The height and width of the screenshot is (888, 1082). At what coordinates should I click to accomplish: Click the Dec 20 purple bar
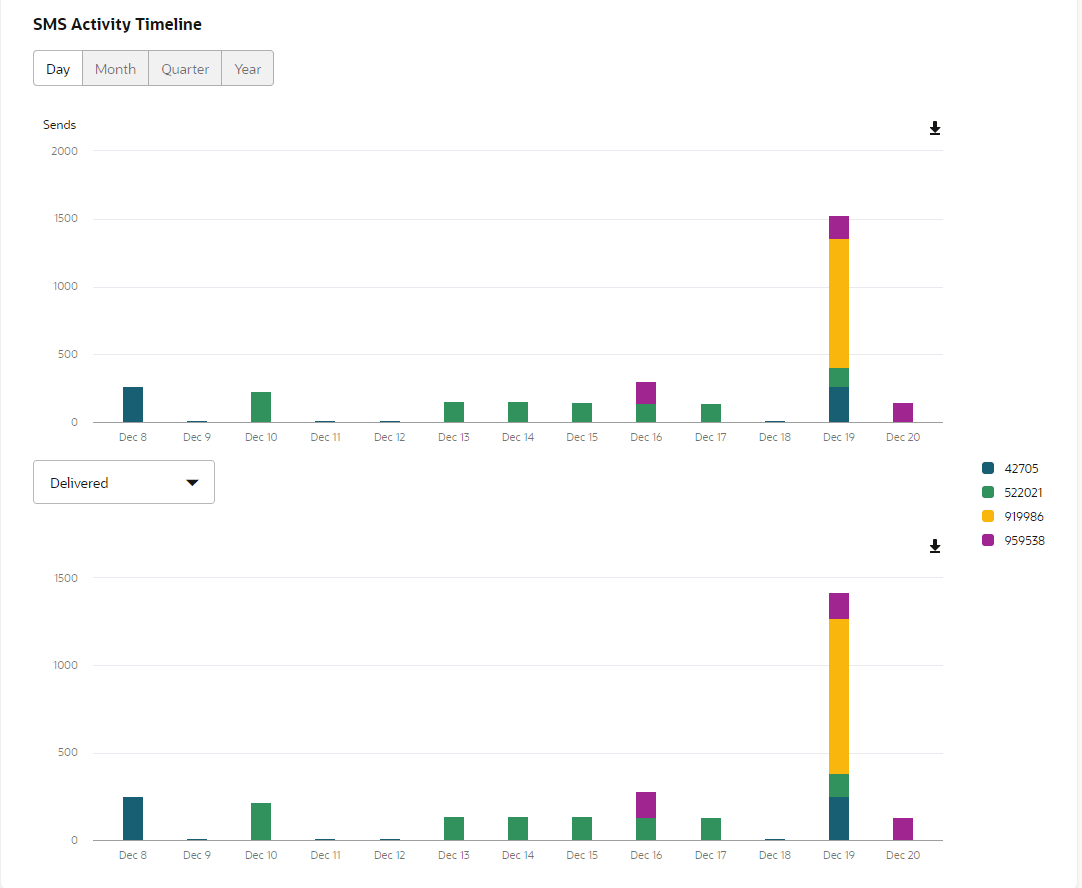tap(902, 412)
